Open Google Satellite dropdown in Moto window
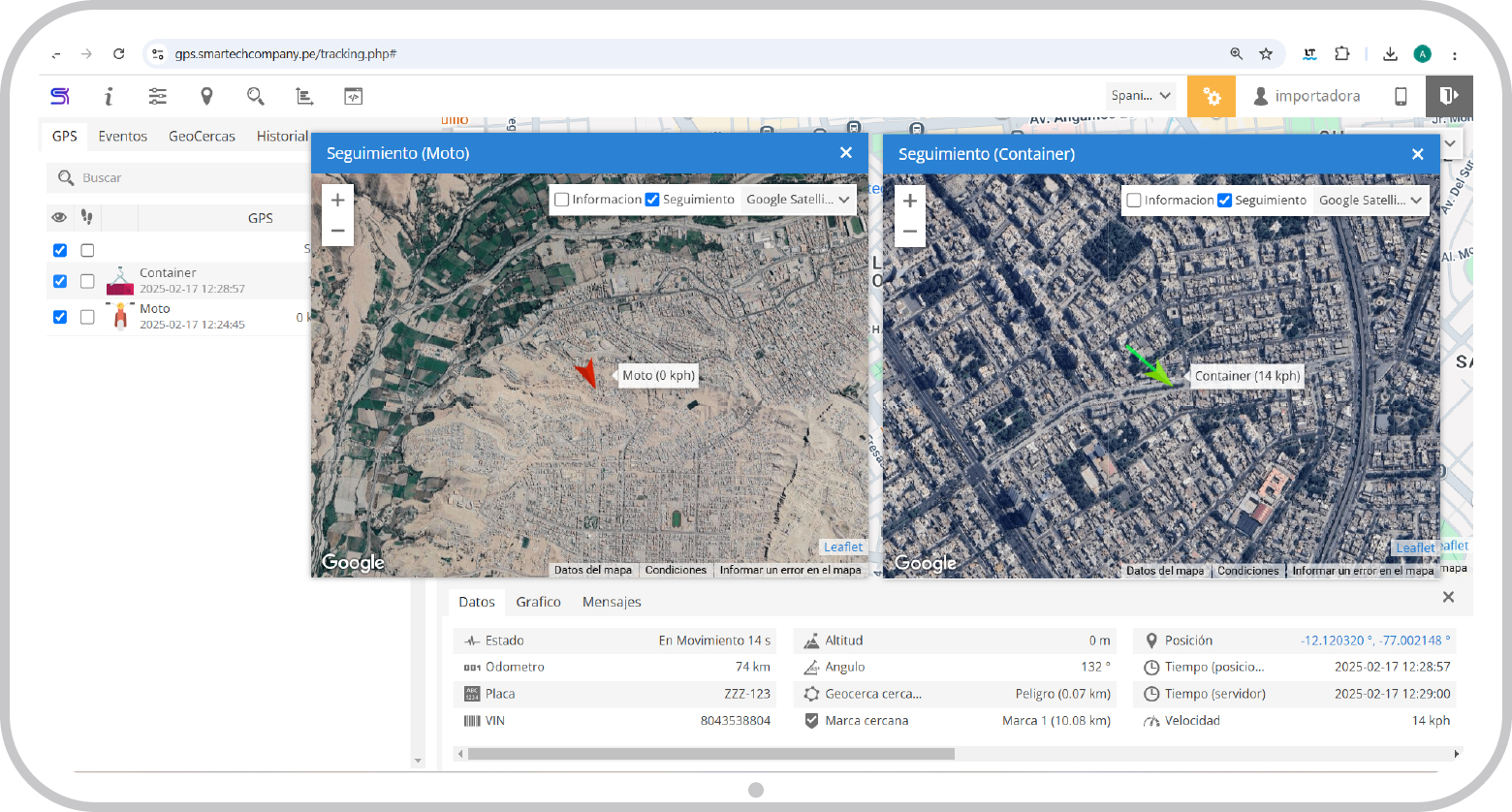This screenshot has width=1512, height=812. pos(798,200)
